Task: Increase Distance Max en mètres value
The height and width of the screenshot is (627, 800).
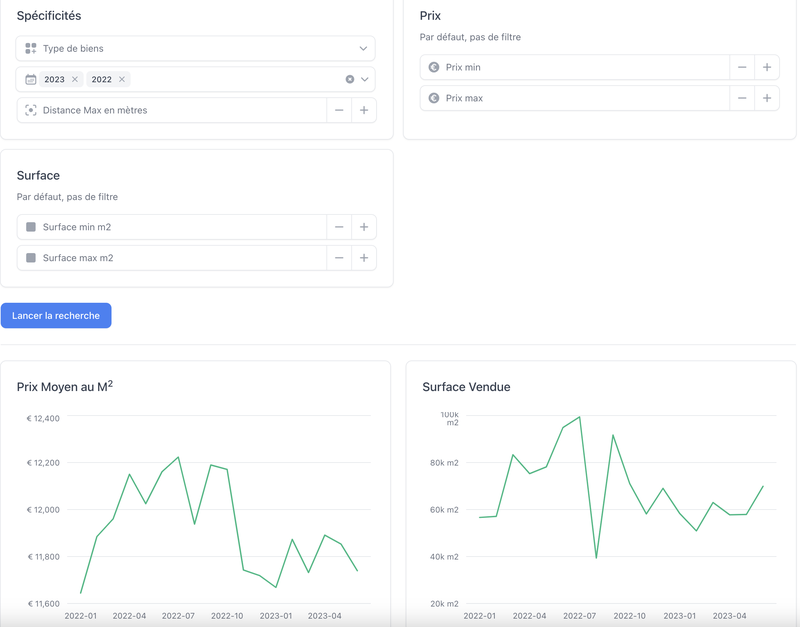Action: coord(364,110)
